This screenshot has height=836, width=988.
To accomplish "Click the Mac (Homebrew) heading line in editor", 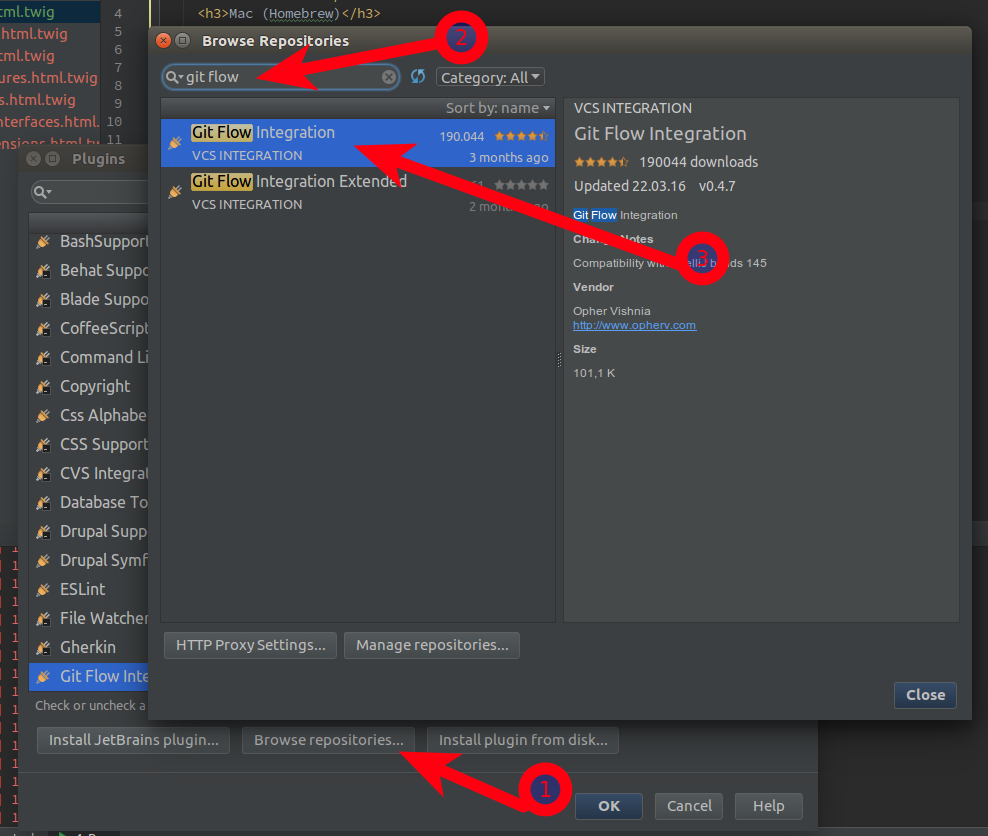I will 289,13.
